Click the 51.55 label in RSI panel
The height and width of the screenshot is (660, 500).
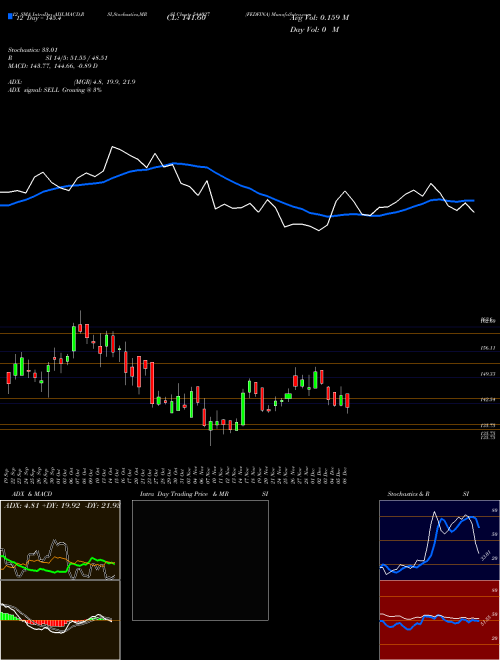pos(484,621)
